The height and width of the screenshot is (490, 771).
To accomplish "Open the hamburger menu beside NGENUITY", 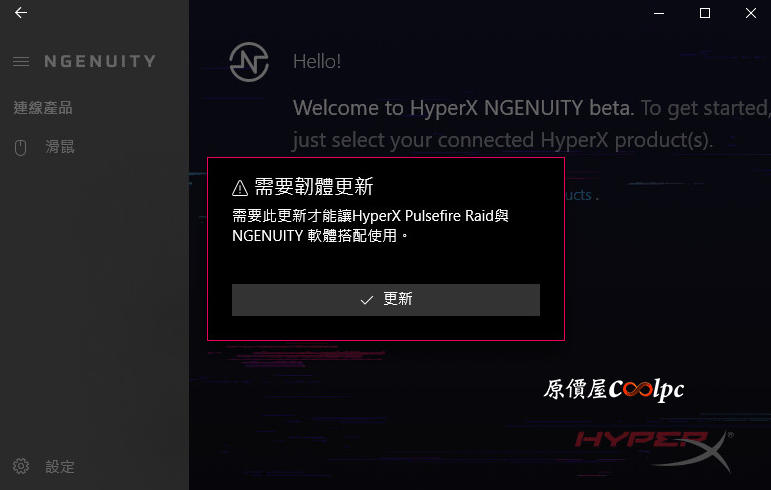I will (21, 61).
